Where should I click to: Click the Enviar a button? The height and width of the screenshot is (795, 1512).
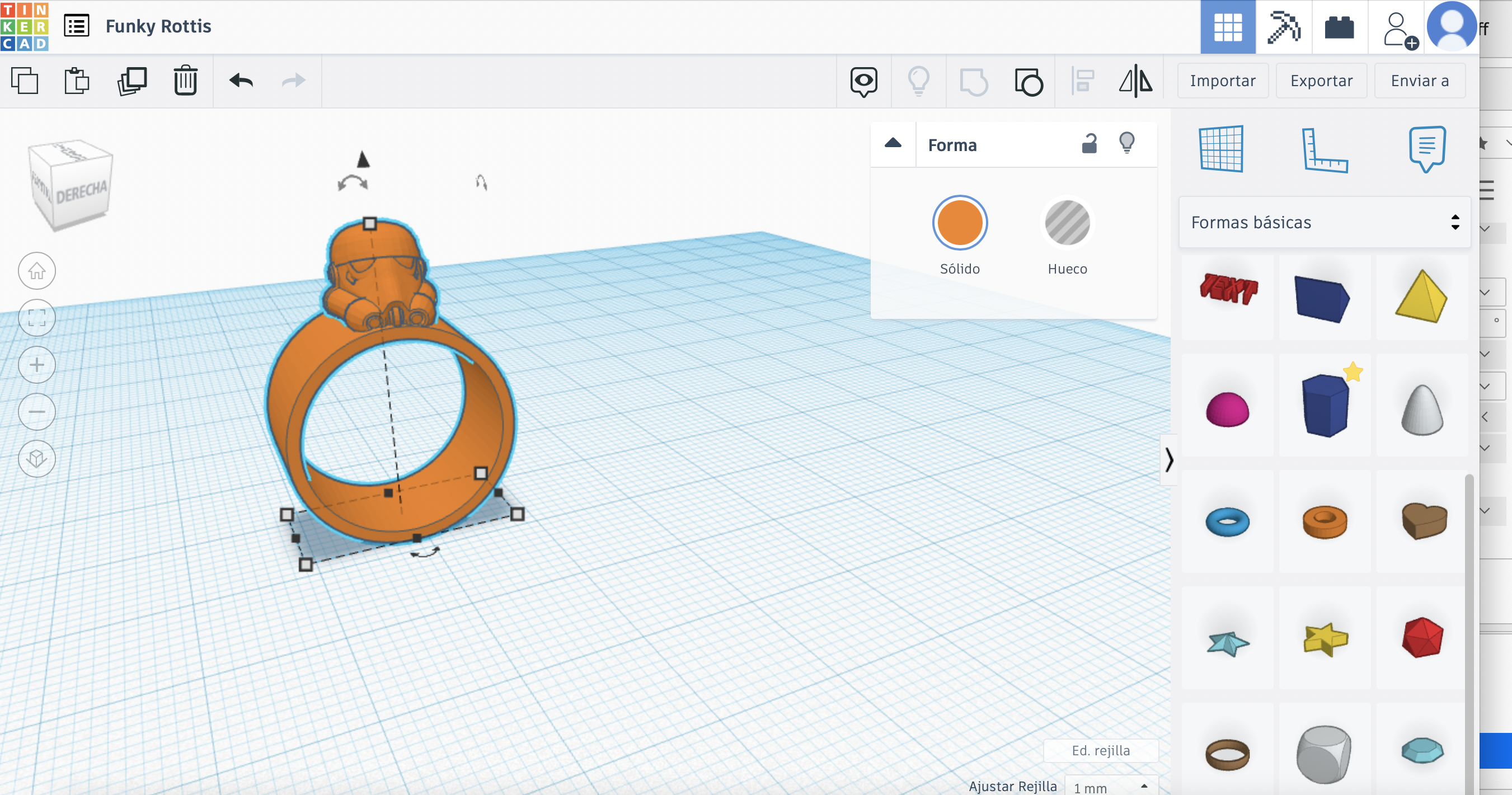click(x=1420, y=81)
